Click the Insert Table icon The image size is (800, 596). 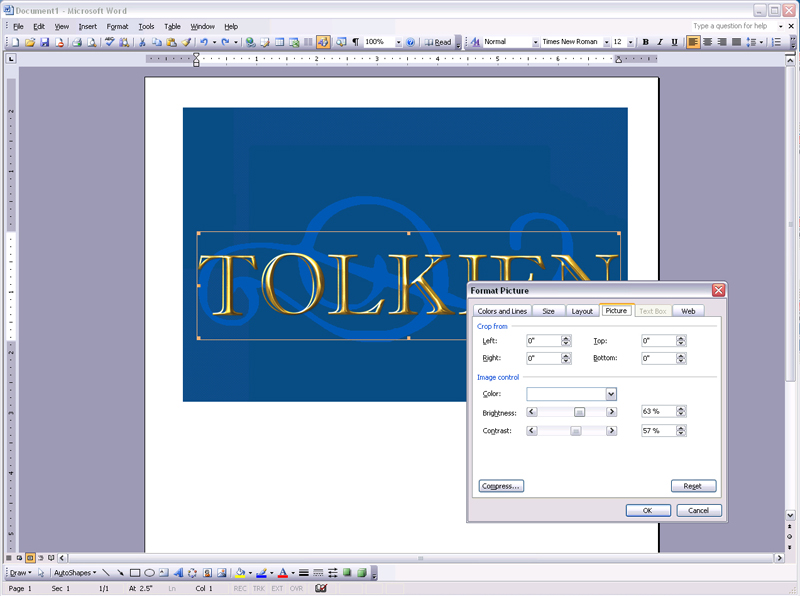tap(280, 42)
